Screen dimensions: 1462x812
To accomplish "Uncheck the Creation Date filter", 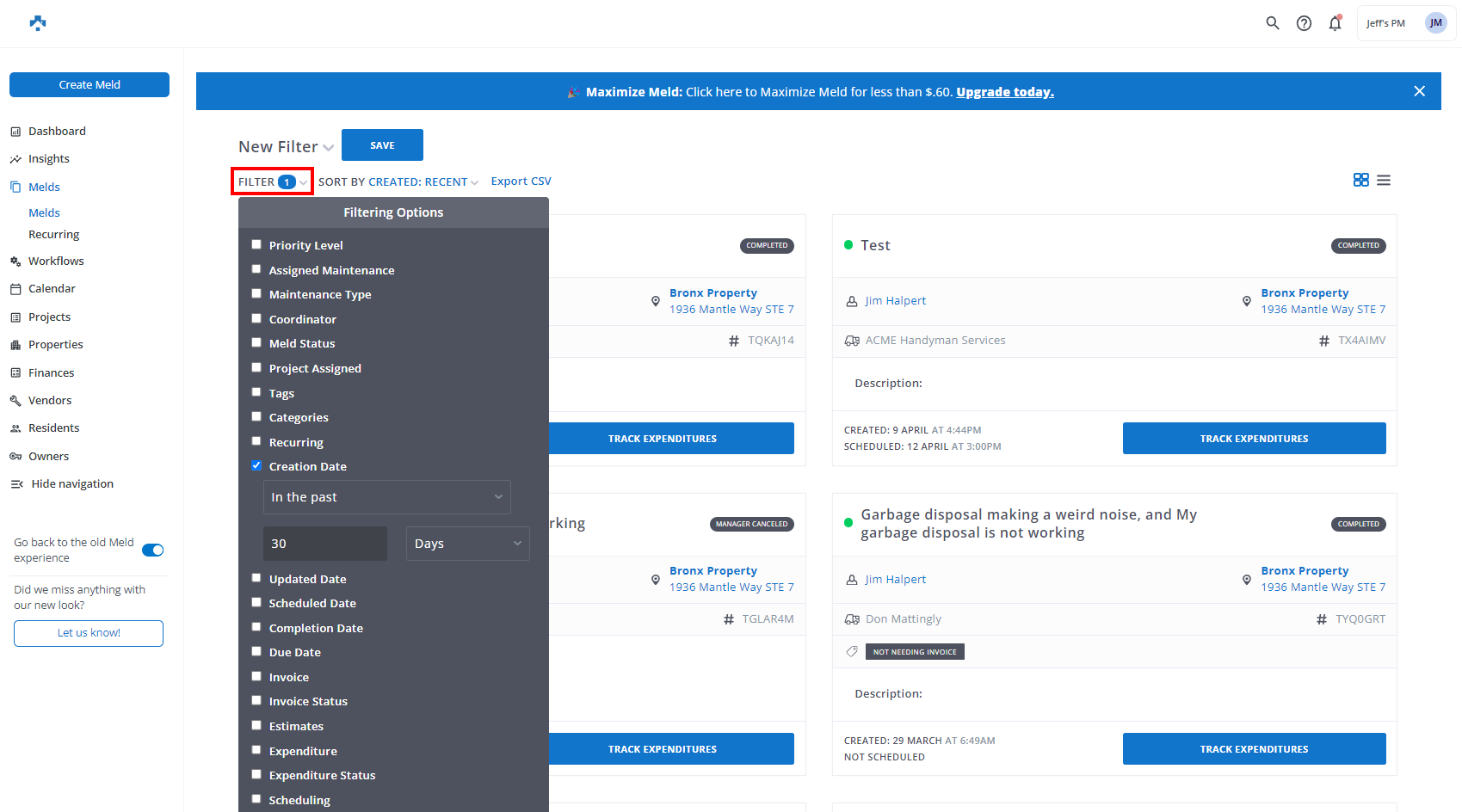I will [x=256, y=465].
